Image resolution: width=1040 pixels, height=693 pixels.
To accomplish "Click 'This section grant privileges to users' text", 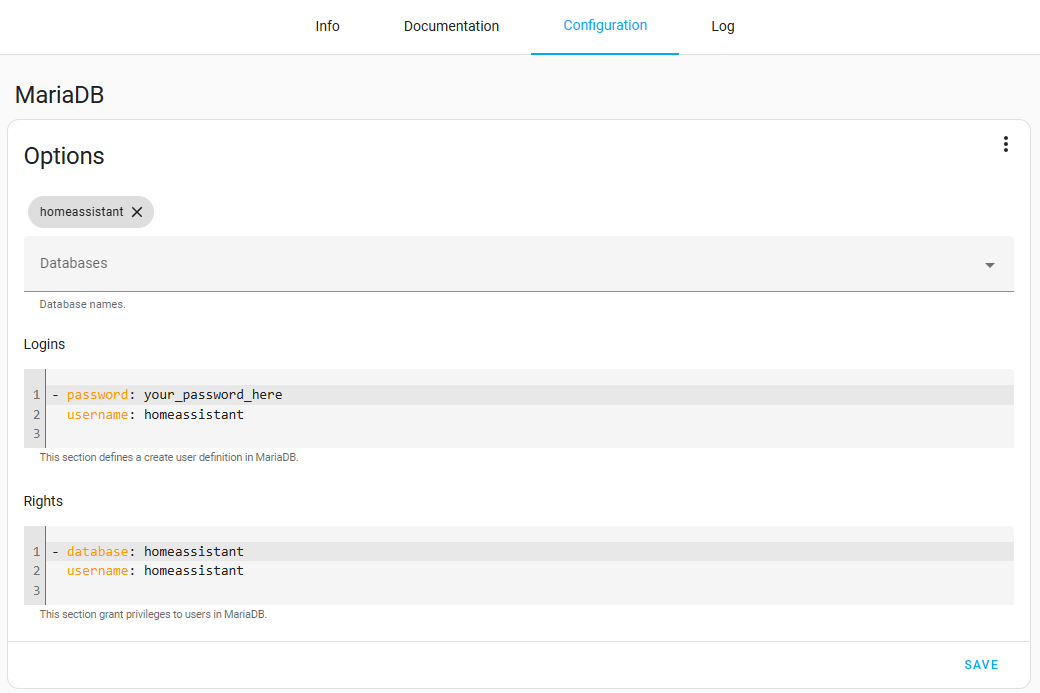I will point(153,614).
